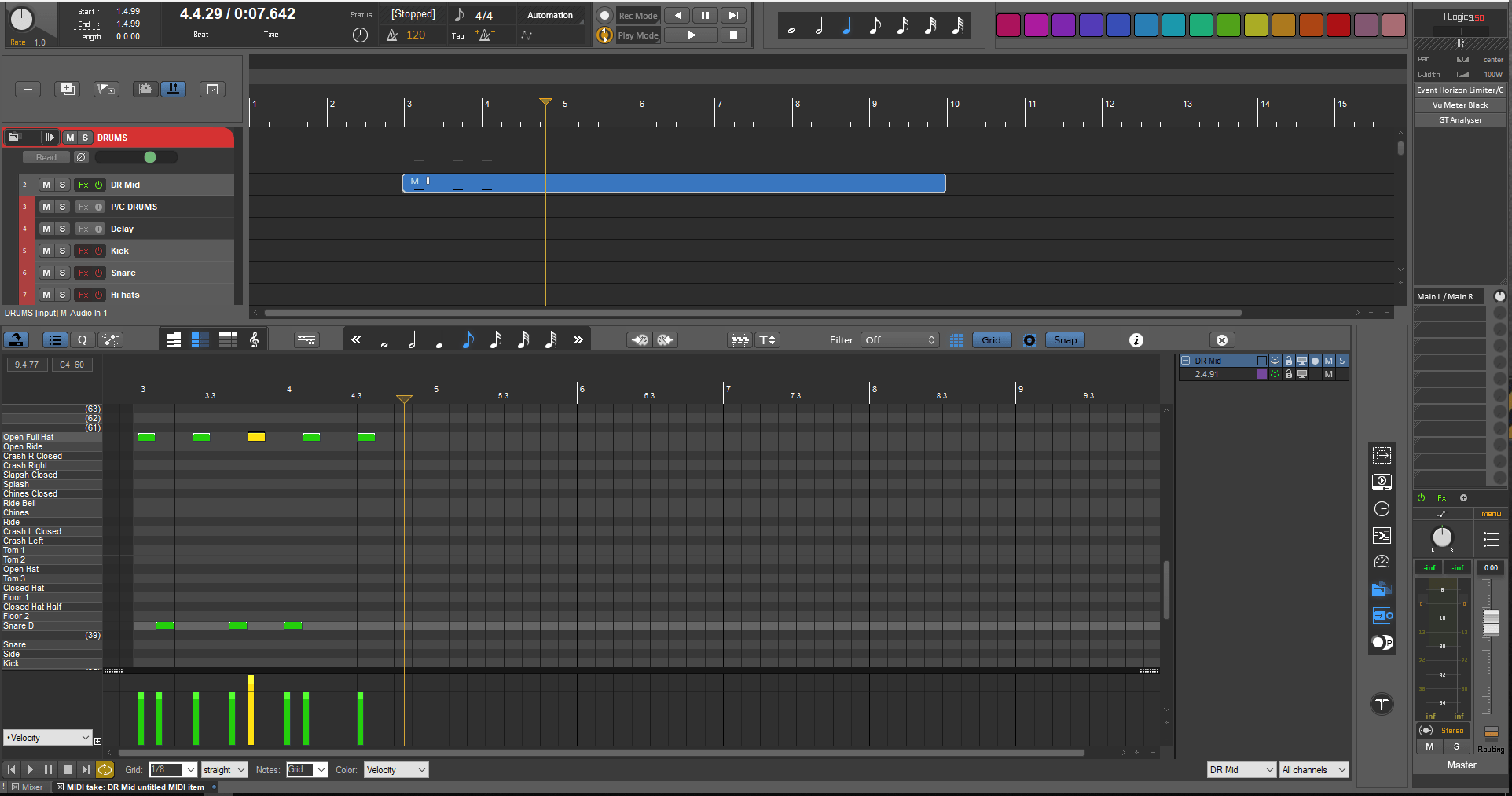Open the Notes length Grid dropdown
Image resolution: width=1512 pixels, height=796 pixels.
tap(306, 770)
